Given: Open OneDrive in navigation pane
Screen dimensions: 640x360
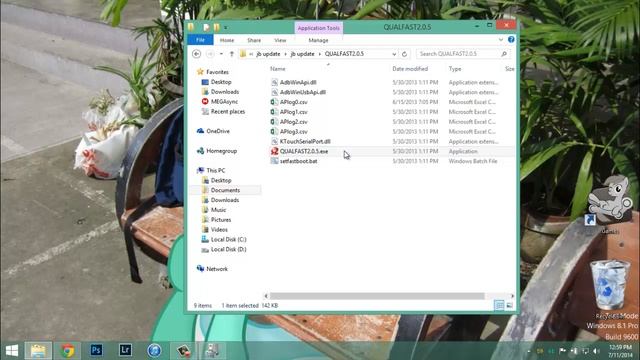Looking at the screenshot, I should [x=218, y=131].
